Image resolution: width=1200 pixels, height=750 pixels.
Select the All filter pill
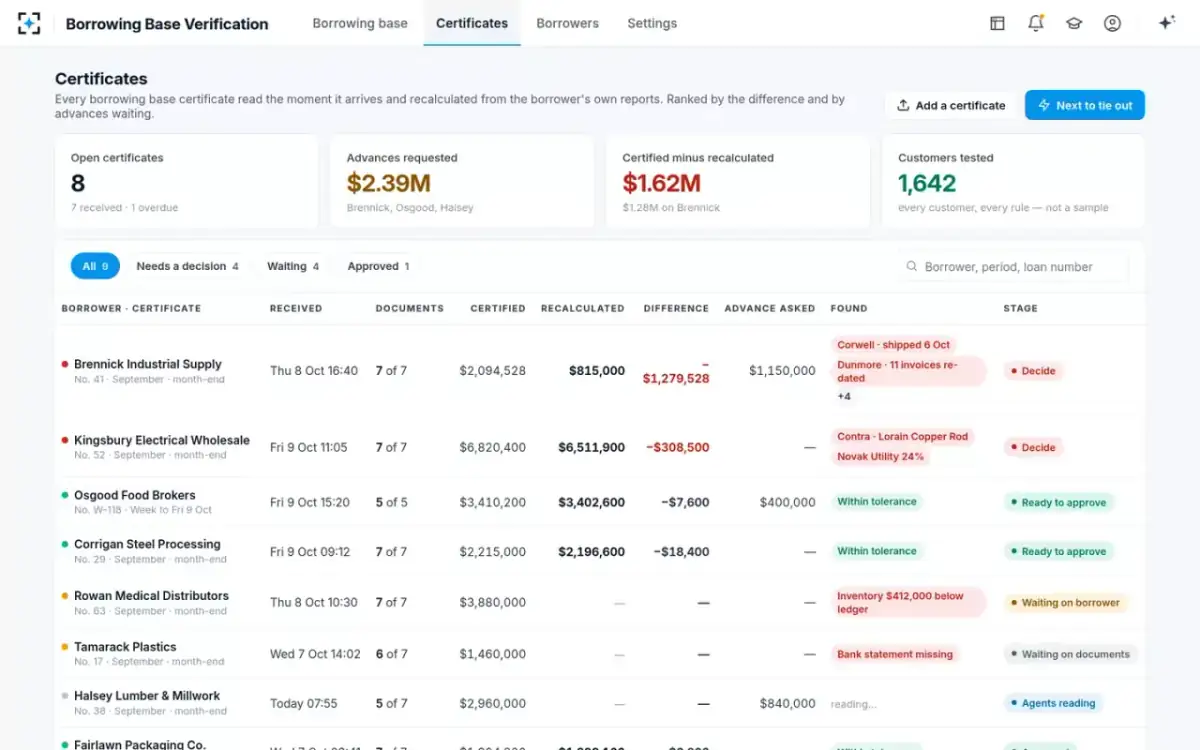[x=95, y=266]
